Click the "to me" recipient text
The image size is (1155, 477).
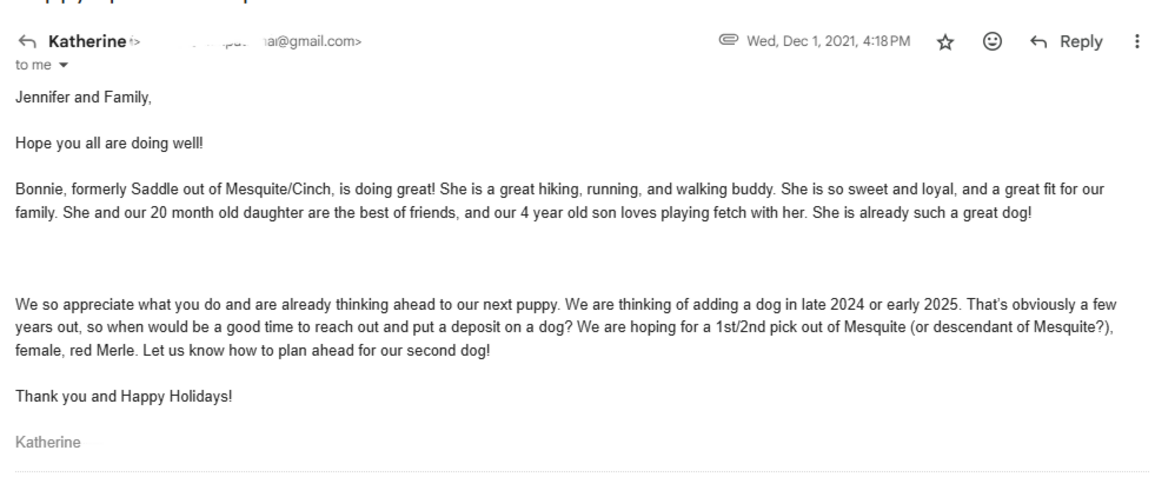33,65
